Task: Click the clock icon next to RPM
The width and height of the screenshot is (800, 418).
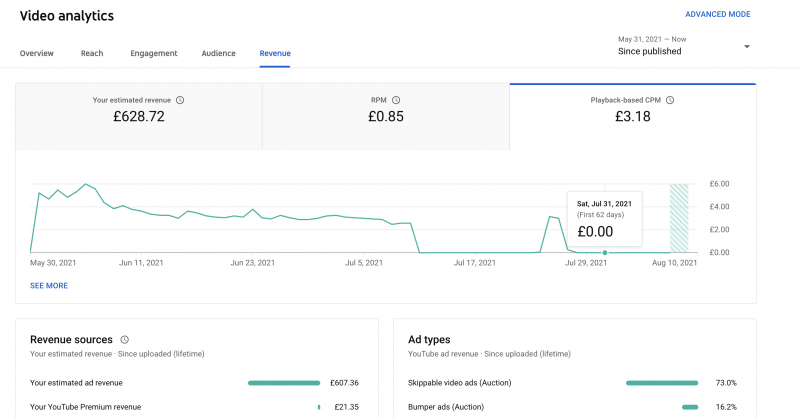Action: tap(396, 100)
